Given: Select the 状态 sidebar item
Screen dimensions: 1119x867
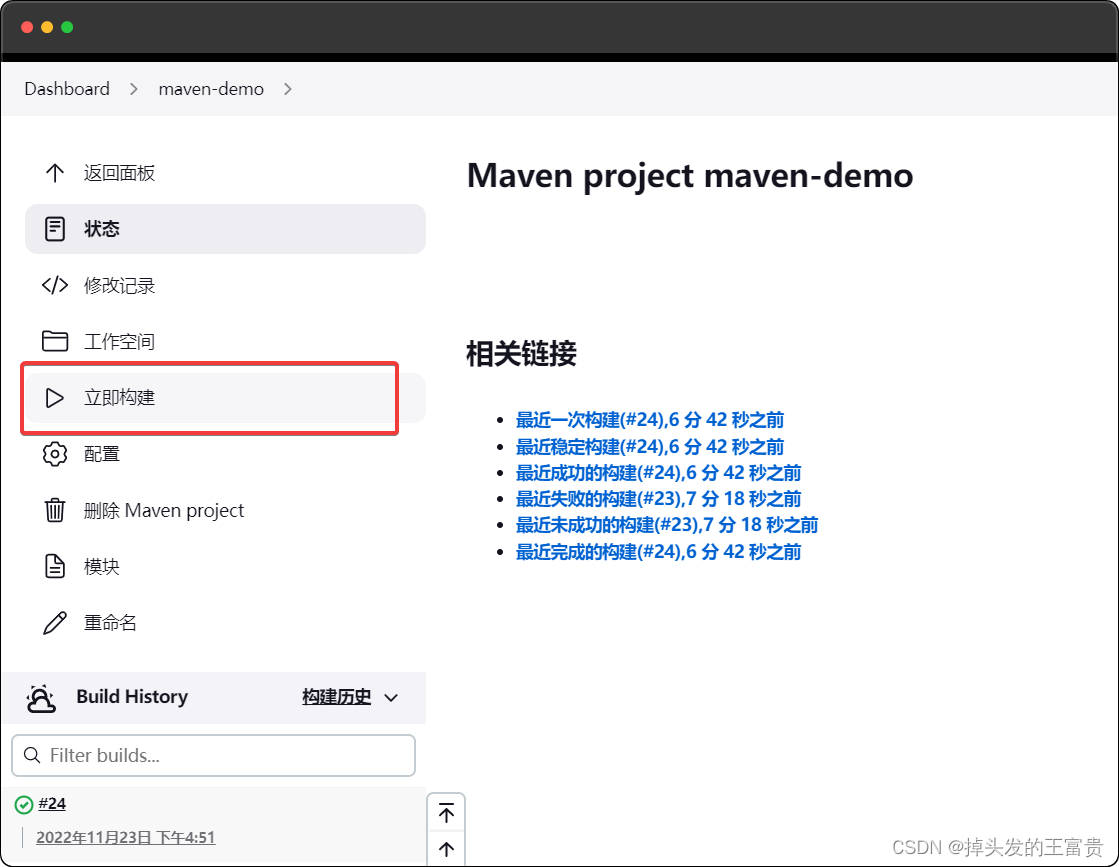Looking at the screenshot, I should (x=226, y=229).
